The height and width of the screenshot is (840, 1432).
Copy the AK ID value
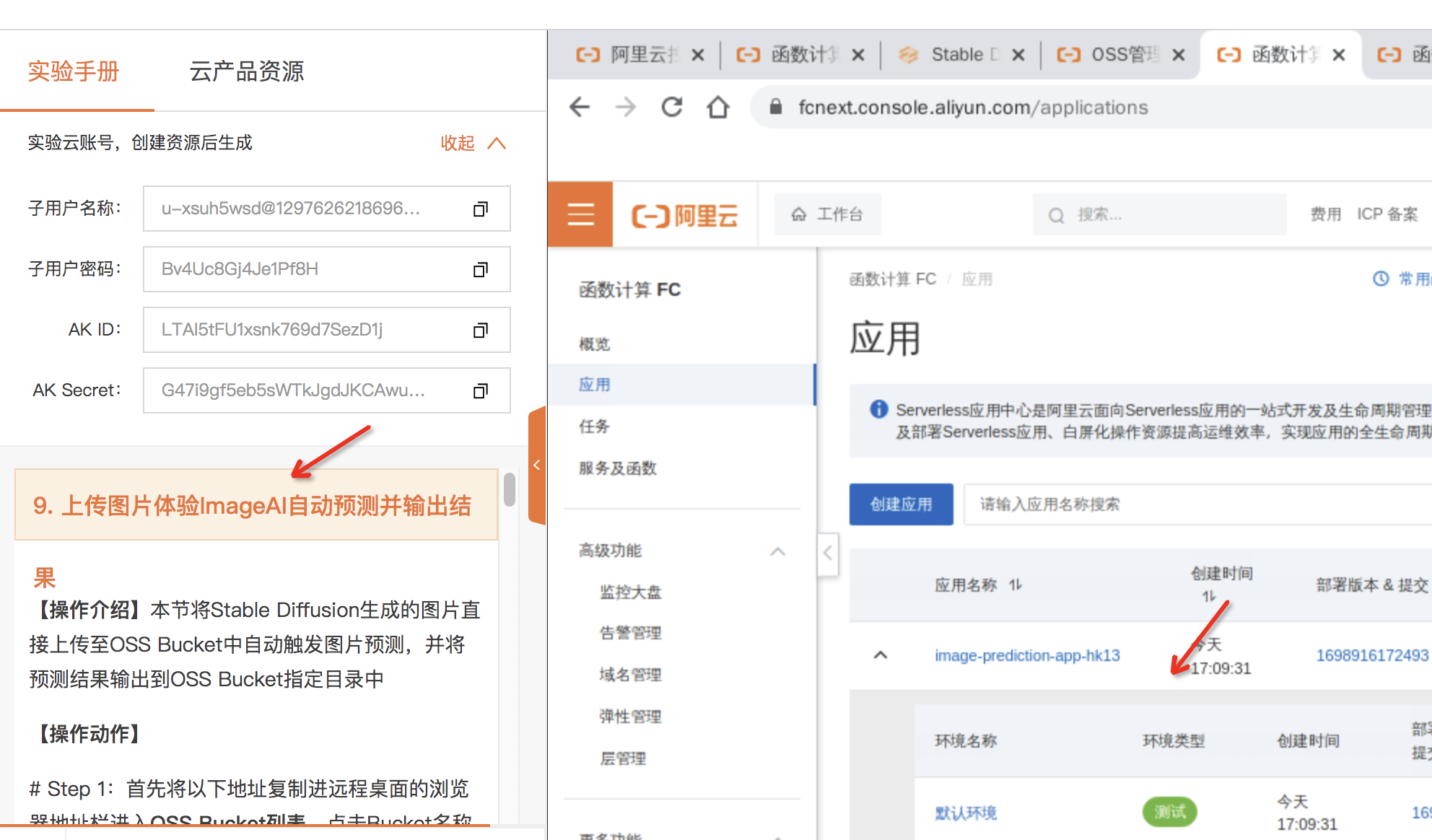point(481,331)
